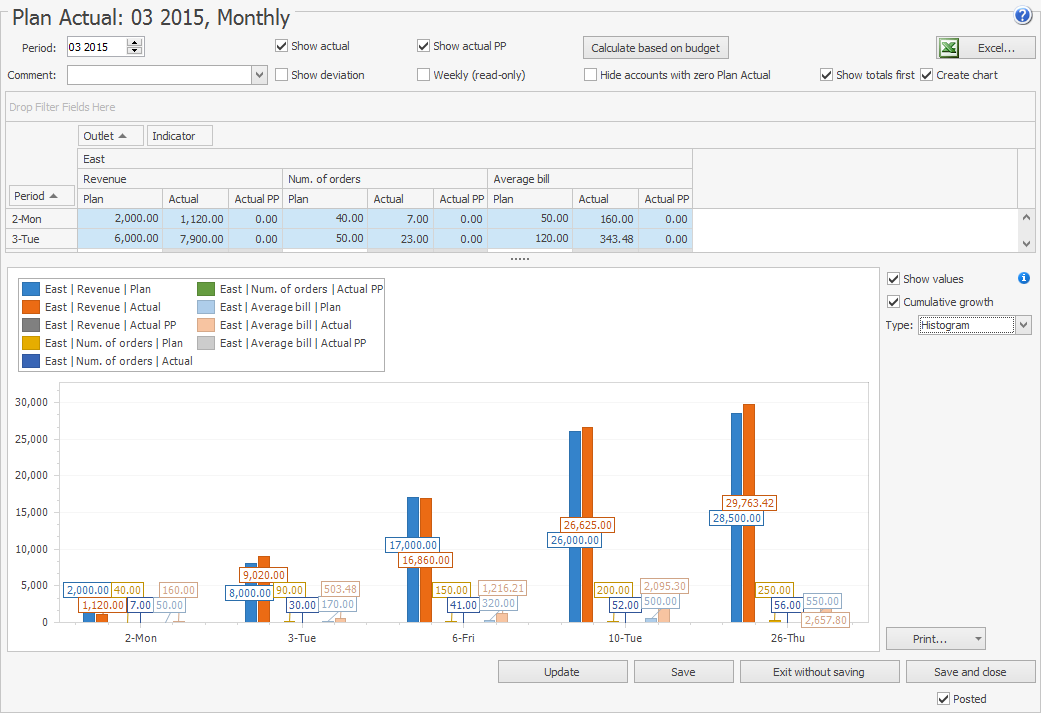Enable the Show deviation checkbox

coord(282,75)
